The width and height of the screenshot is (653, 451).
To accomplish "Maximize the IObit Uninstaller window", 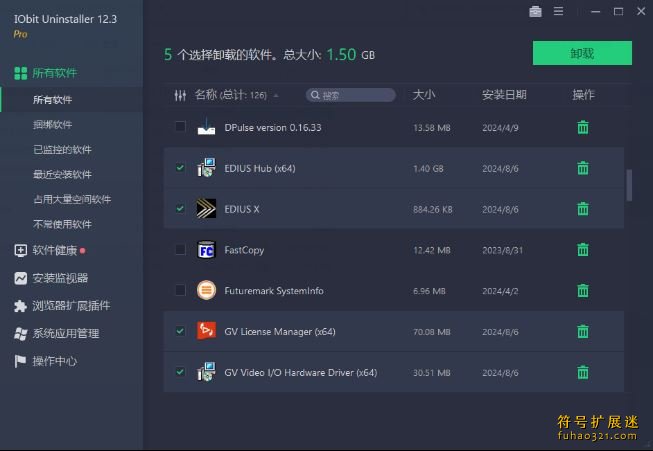I will pos(618,11).
